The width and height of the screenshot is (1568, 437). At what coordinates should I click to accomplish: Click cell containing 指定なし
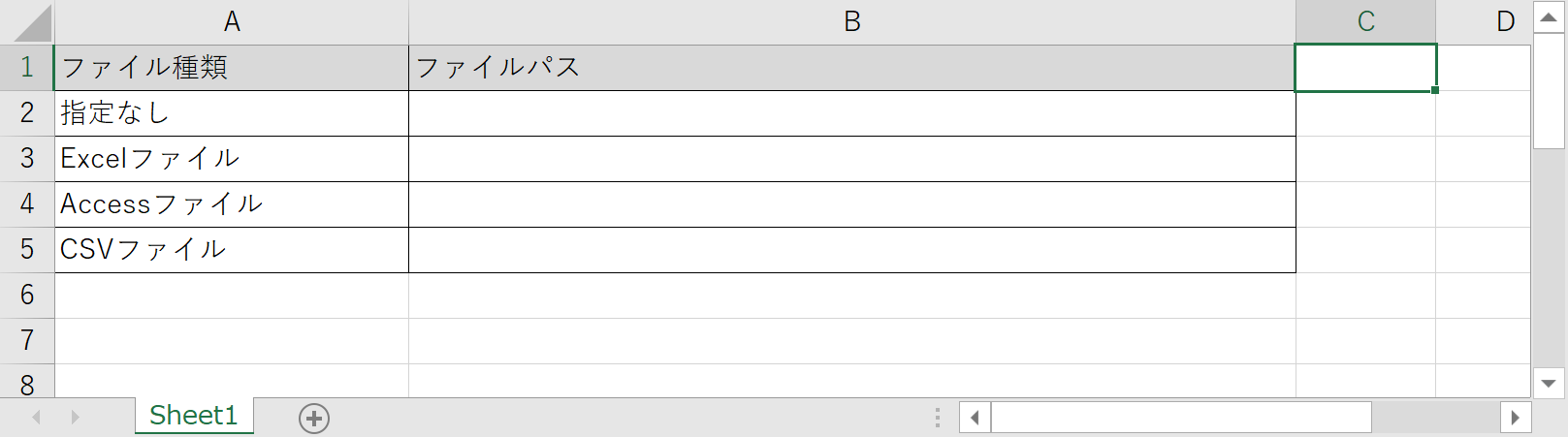click(231, 113)
